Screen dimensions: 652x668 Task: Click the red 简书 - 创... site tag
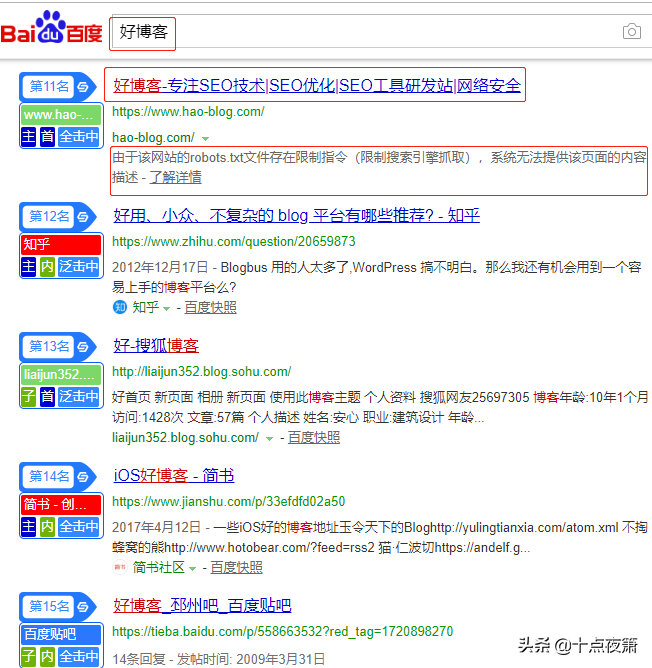[x=61, y=504]
